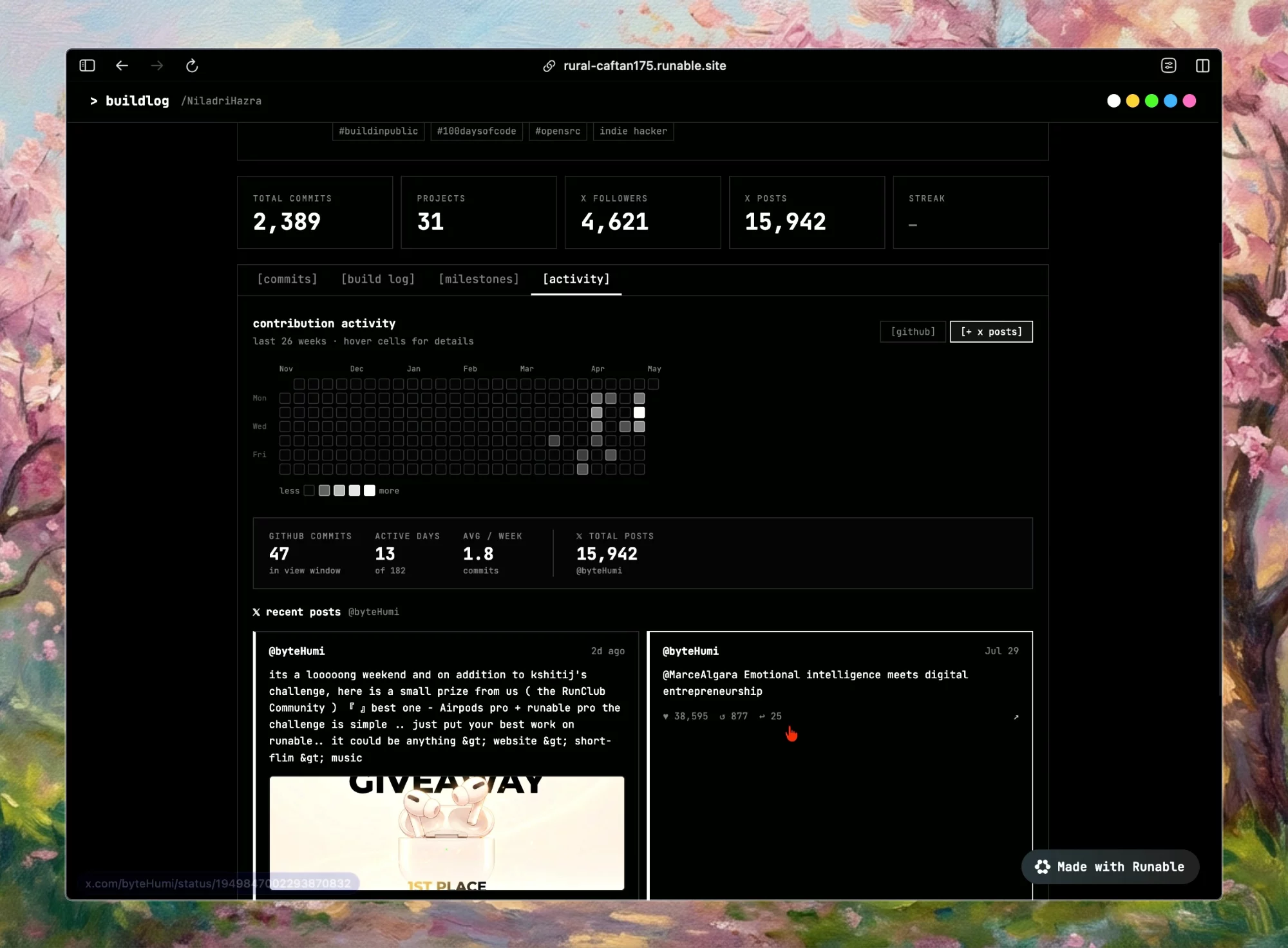Open the address bar URL field
The height and width of the screenshot is (948, 1288).
coord(645,66)
